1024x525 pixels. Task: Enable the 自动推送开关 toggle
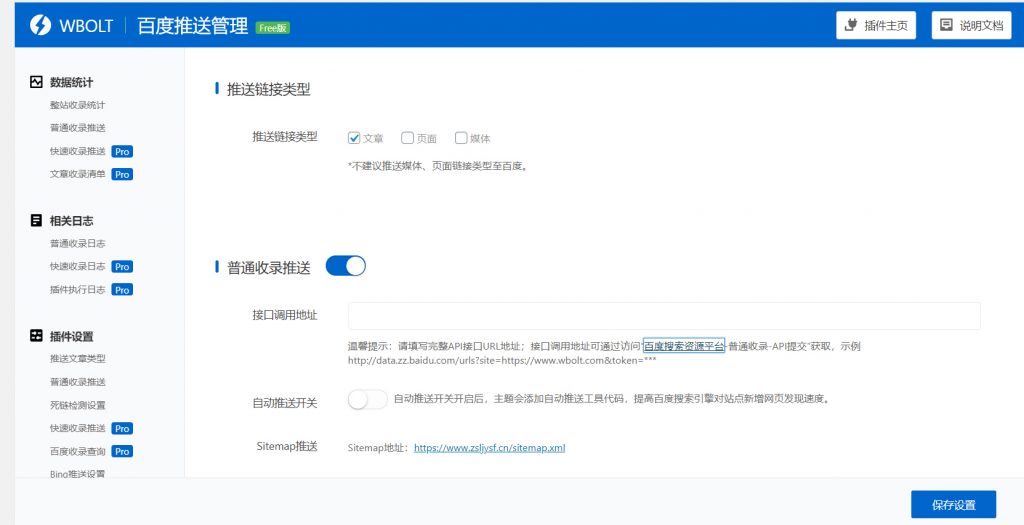point(367,399)
